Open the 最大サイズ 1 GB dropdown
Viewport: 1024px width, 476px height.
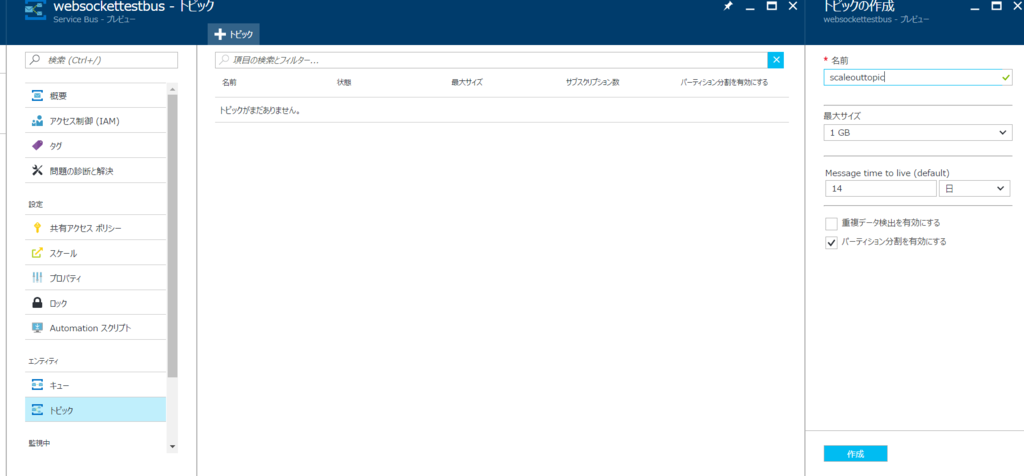[x=918, y=133]
